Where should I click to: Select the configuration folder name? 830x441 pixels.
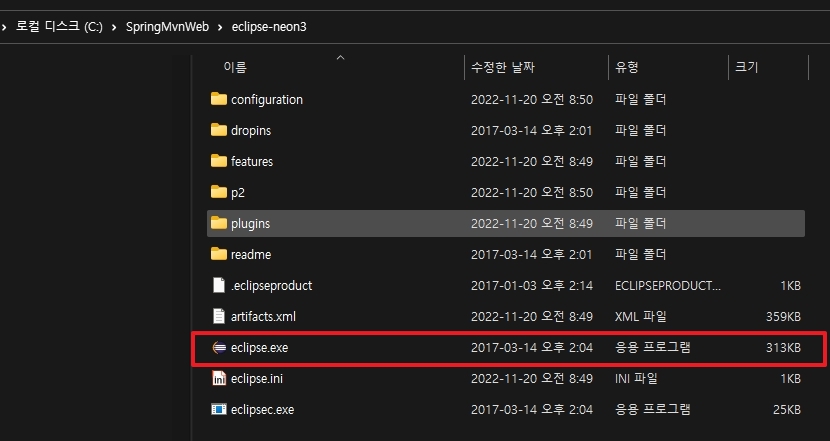(x=267, y=100)
